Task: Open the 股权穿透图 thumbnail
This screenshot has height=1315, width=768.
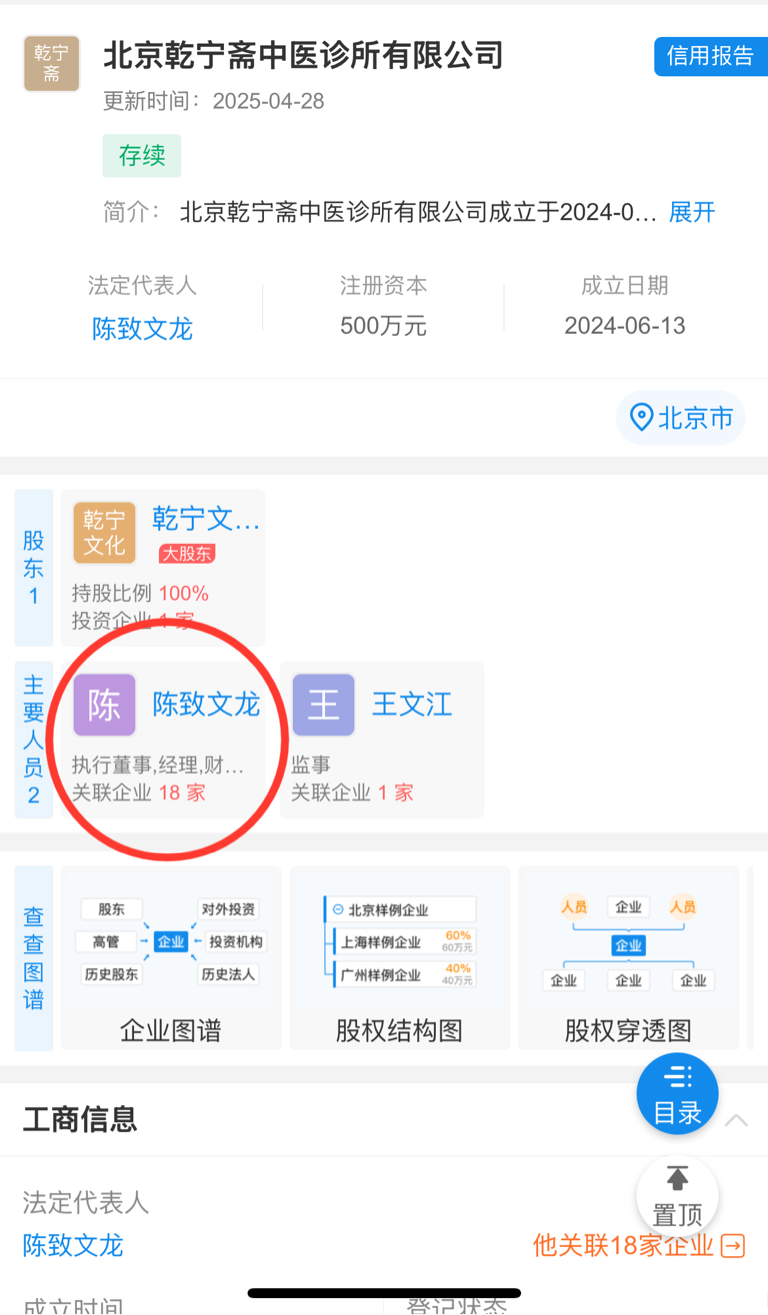Action: point(629,958)
